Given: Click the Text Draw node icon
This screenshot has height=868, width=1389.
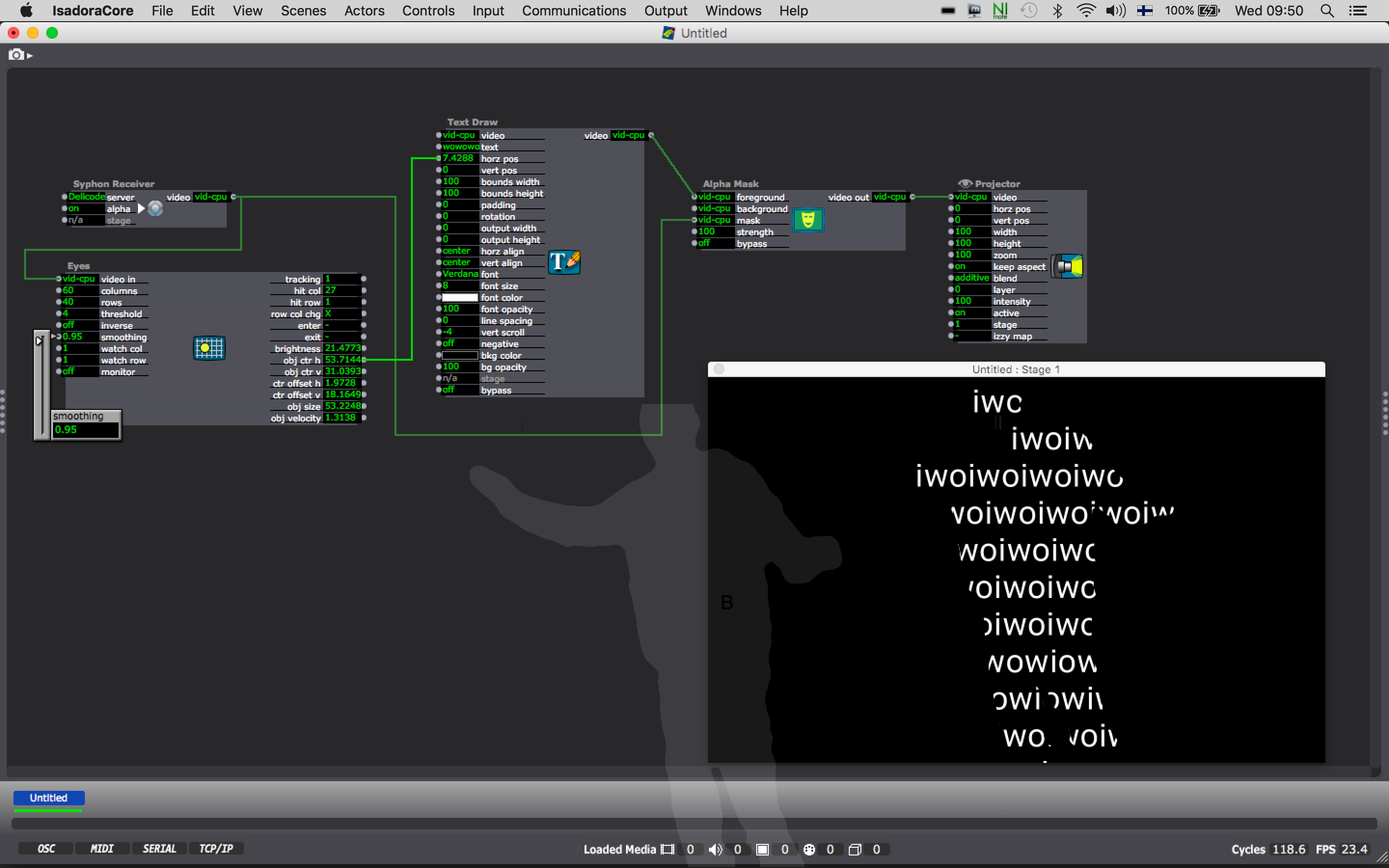Looking at the screenshot, I should coord(562,260).
